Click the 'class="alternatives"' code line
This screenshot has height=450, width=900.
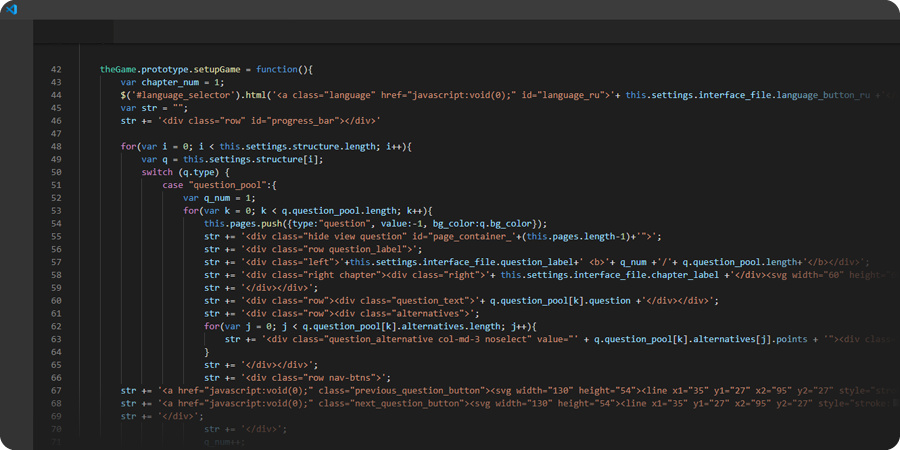tap(342, 313)
